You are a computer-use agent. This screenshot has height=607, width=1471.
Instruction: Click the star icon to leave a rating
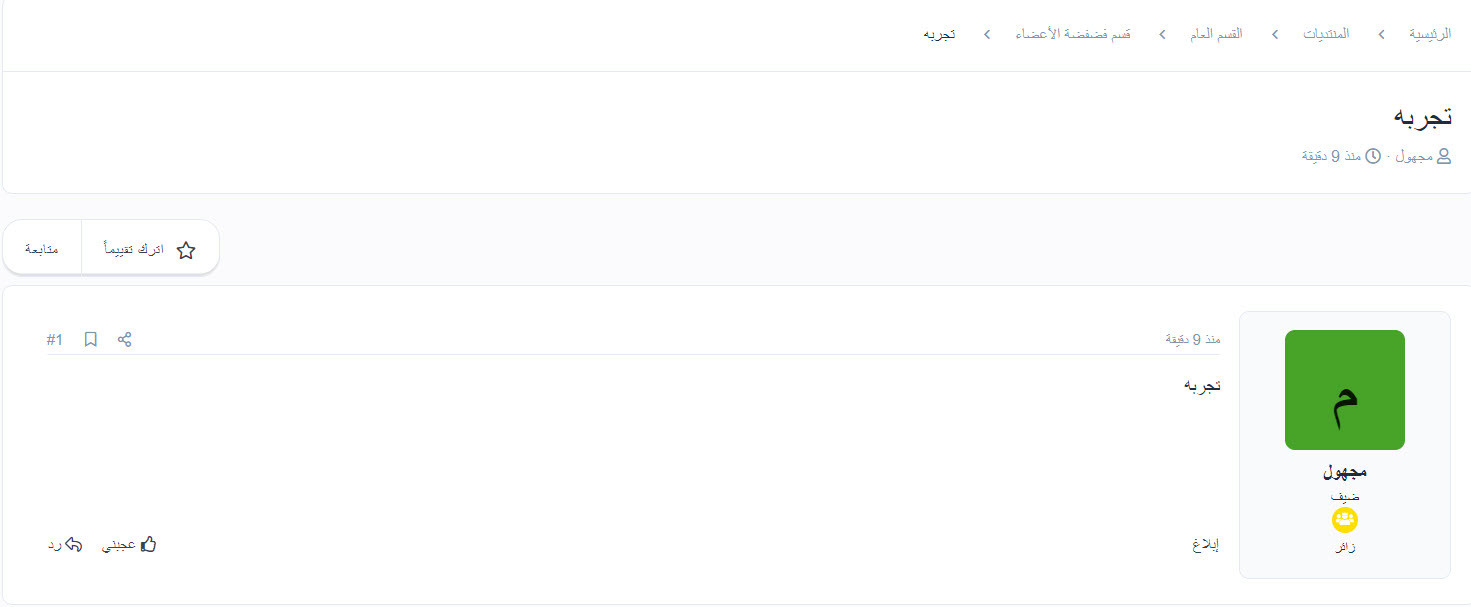pos(186,250)
